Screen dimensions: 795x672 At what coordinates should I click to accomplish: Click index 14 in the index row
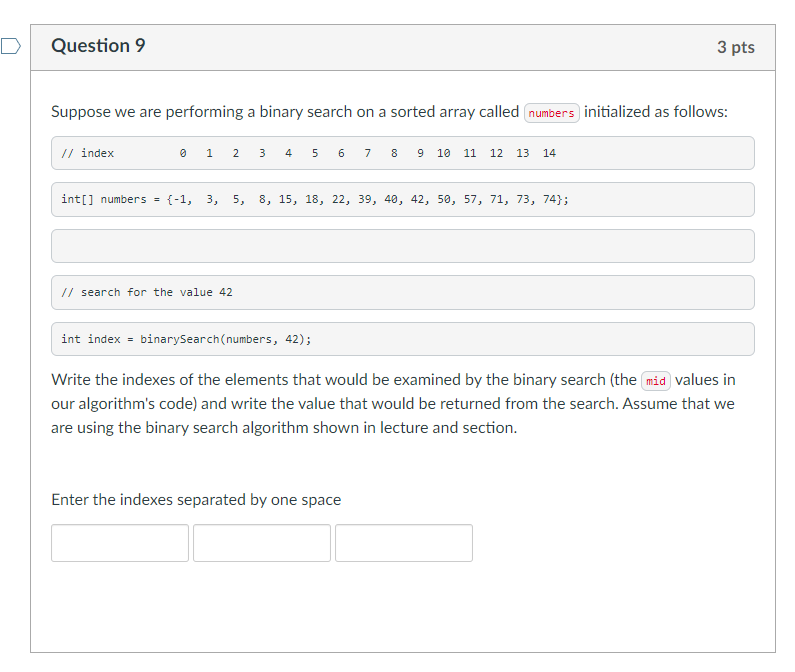(x=549, y=153)
